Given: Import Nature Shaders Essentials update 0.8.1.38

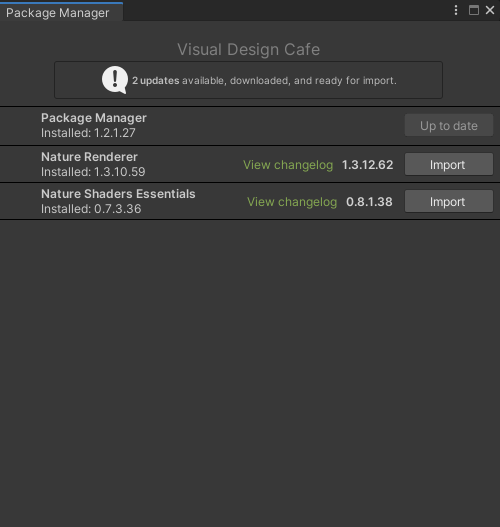Looking at the screenshot, I should pyautogui.click(x=449, y=201).
